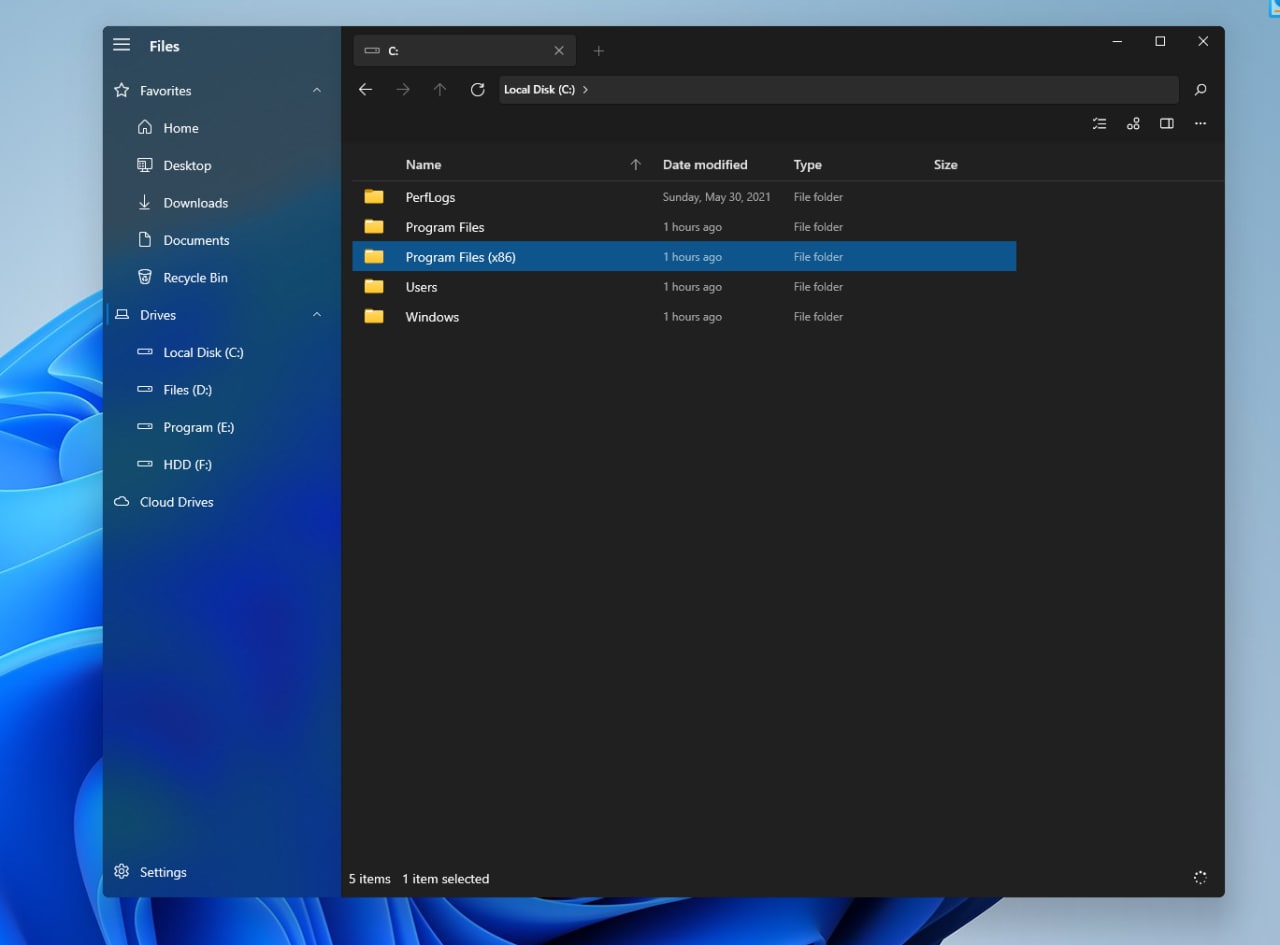The height and width of the screenshot is (945, 1280).
Task: Click the Favorites star icon
Action: pyautogui.click(x=122, y=90)
